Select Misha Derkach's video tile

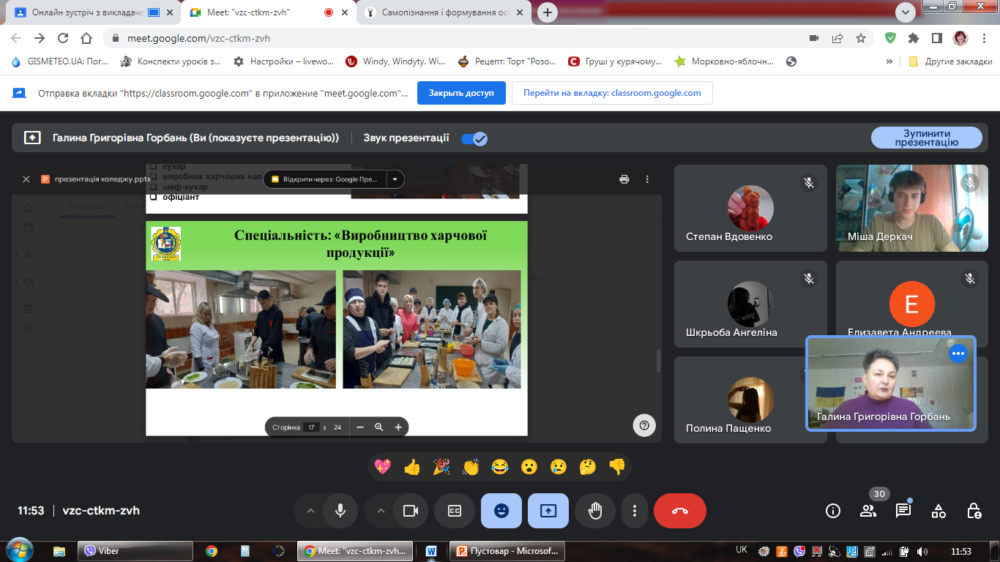(x=912, y=208)
